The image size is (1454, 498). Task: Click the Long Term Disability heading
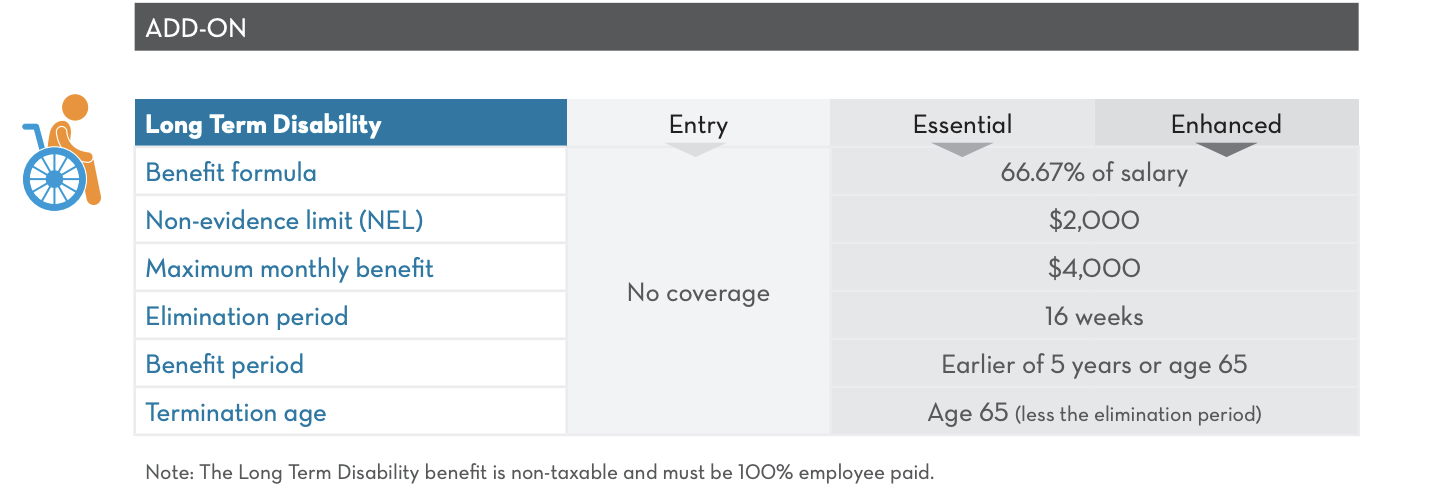point(264,125)
